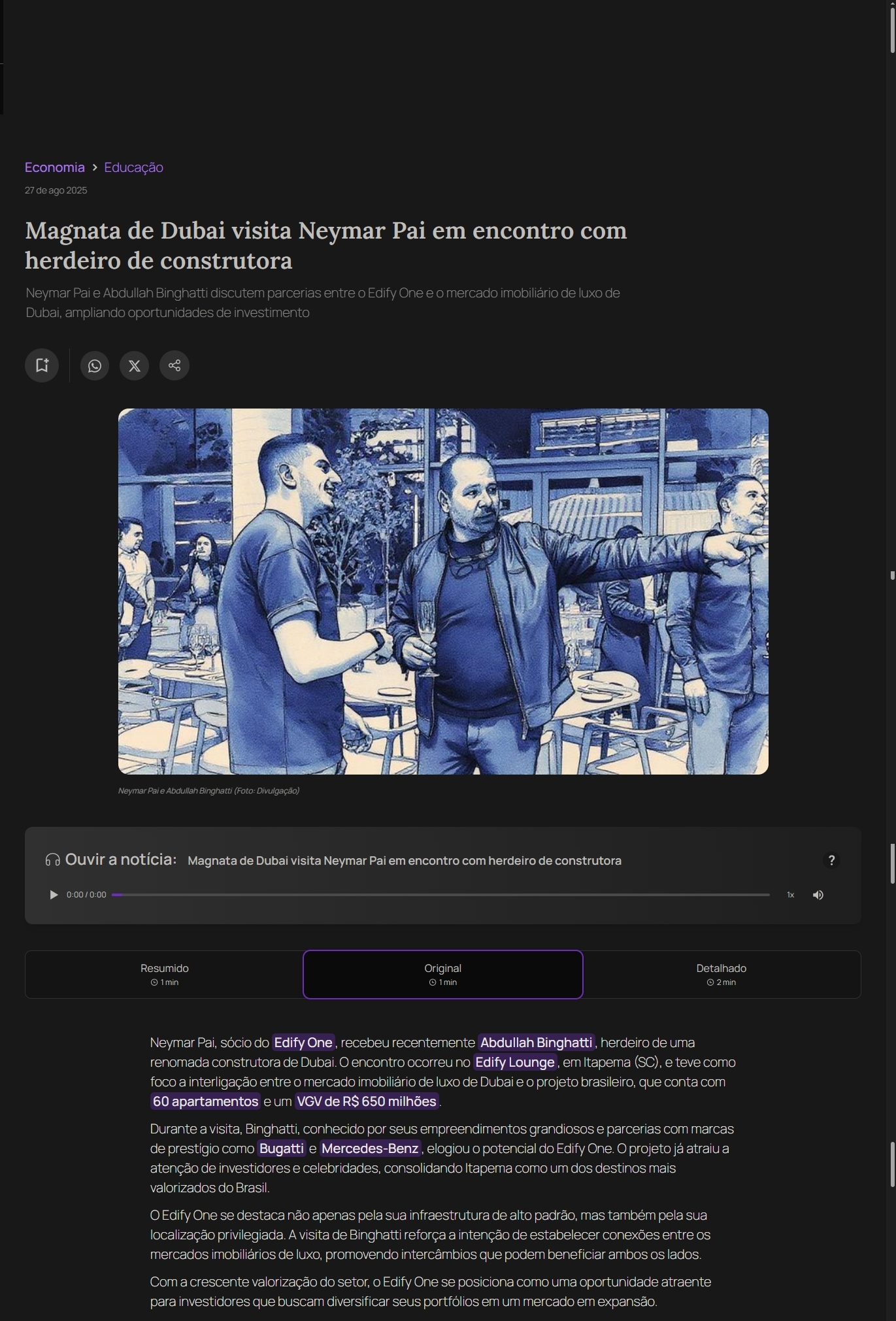Viewport: 896px width, 1321px height.
Task: Select the Original version tab
Action: [x=442, y=974]
